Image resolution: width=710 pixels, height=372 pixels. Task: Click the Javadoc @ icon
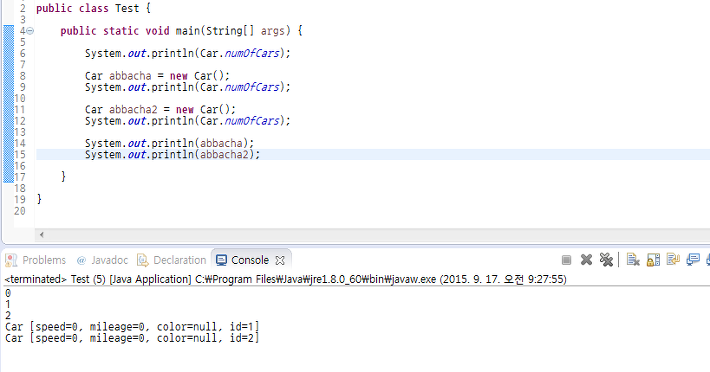[x=81, y=260]
